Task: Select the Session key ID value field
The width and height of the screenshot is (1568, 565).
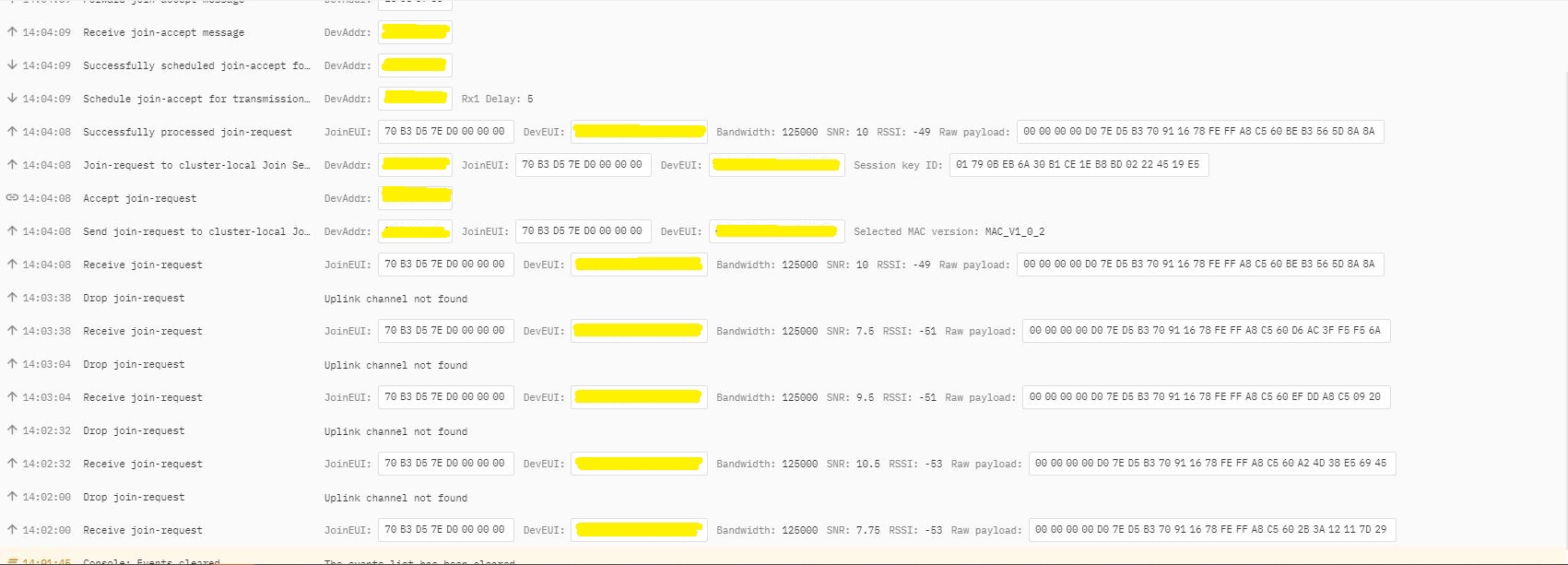Action: 1078,165
